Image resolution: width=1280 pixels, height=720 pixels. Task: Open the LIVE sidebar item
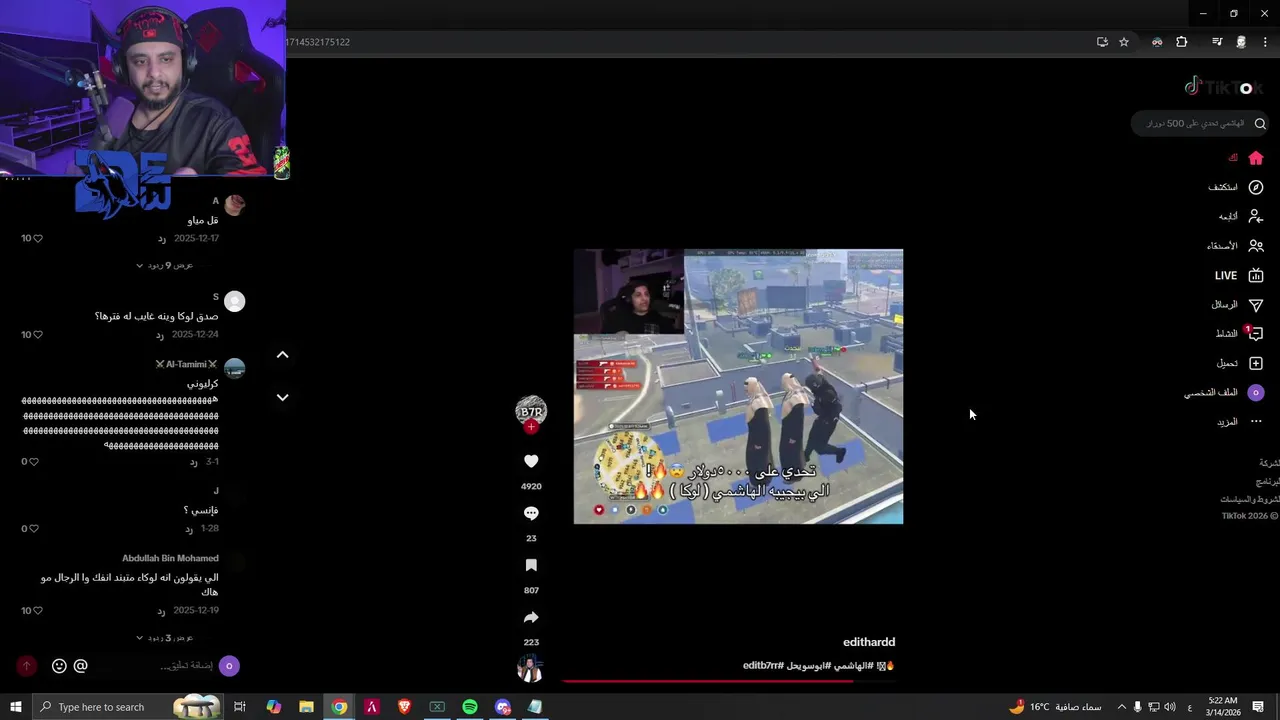[1239, 275]
